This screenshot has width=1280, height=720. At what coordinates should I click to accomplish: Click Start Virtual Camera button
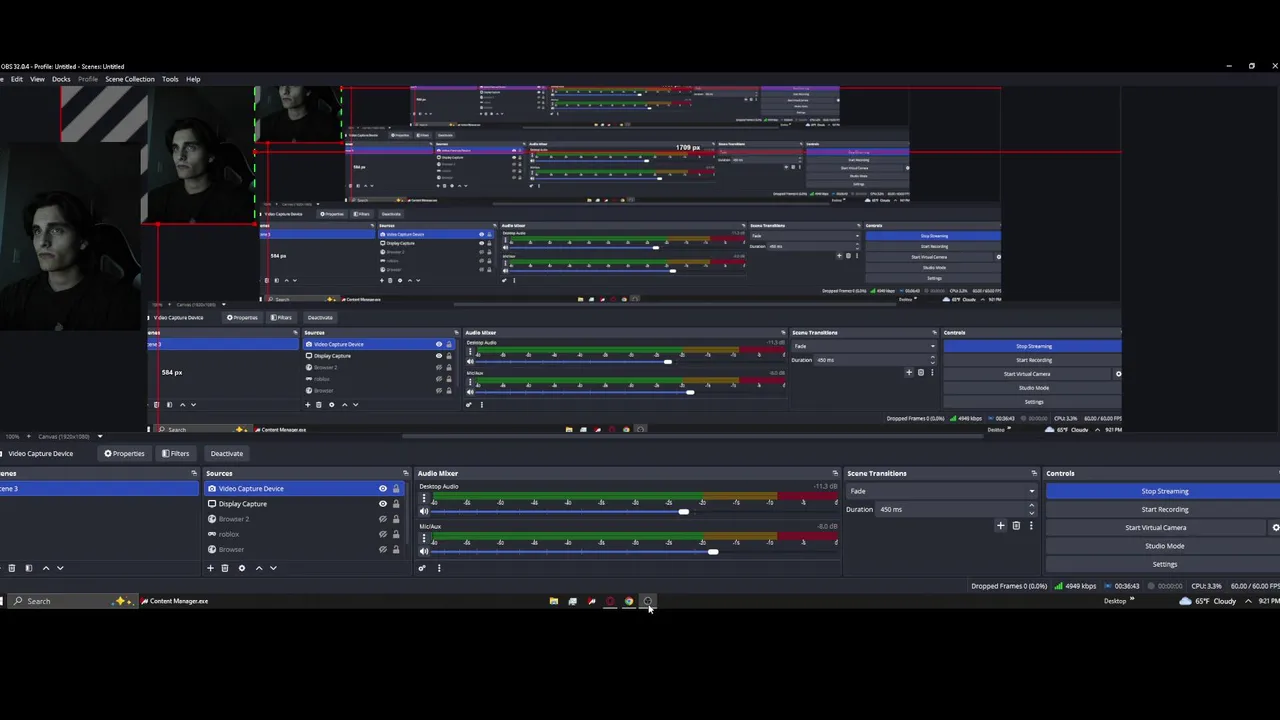(x=1156, y=527)
